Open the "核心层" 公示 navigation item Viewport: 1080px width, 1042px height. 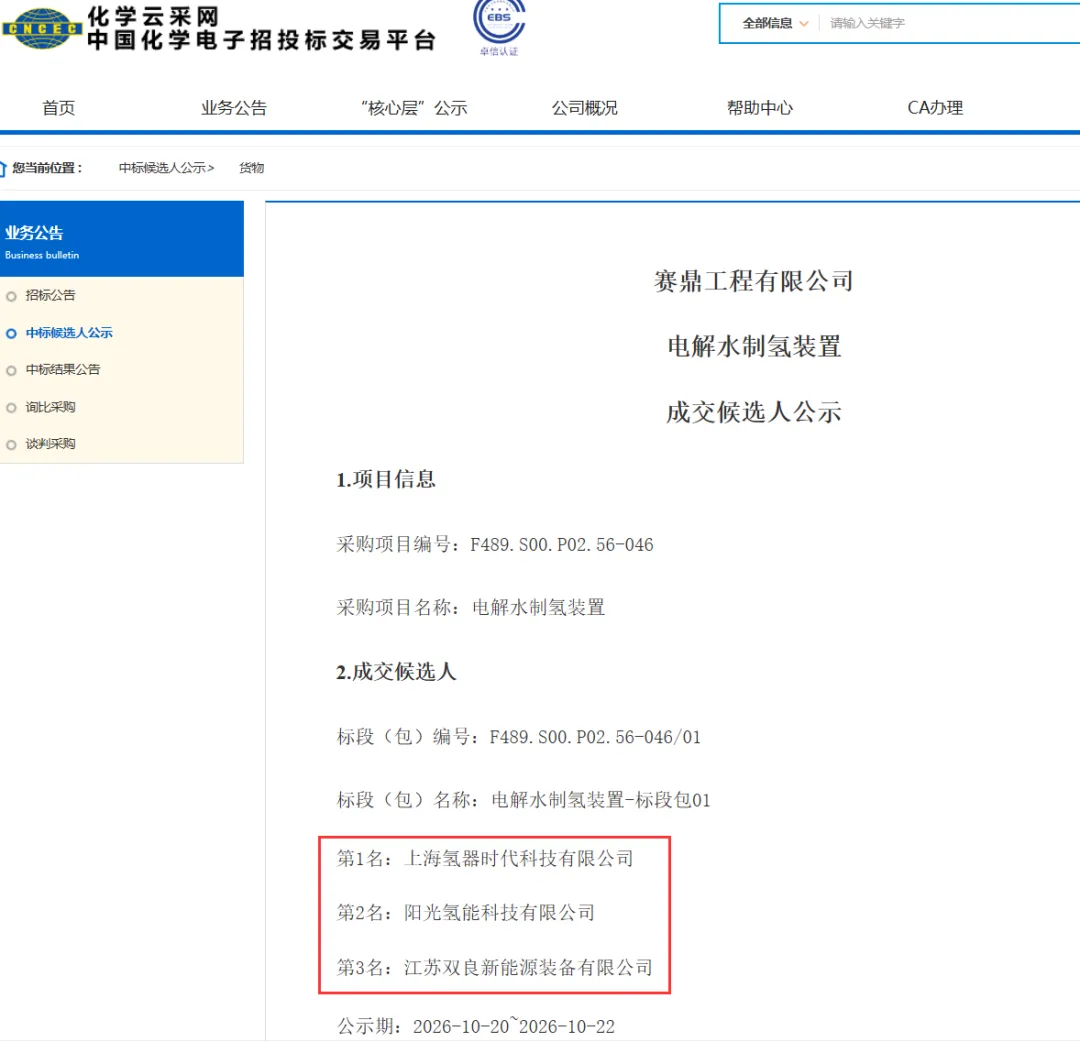(x=414, y=108)
